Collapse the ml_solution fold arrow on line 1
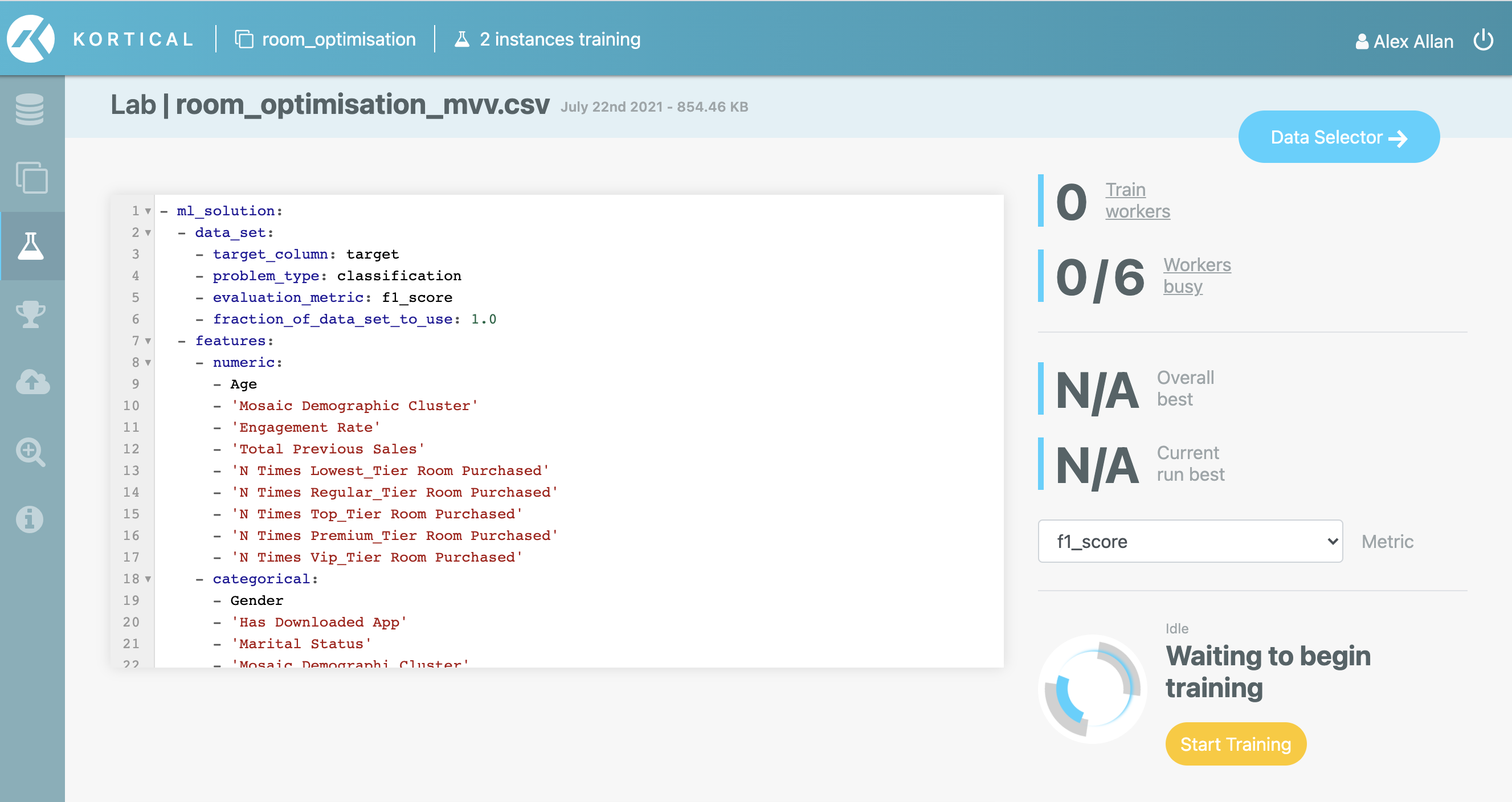1512x802 pixels. 148,211
